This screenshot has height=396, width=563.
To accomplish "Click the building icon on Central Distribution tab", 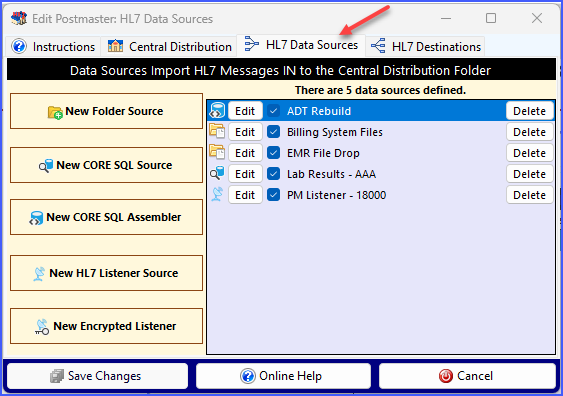I will 115,46.
